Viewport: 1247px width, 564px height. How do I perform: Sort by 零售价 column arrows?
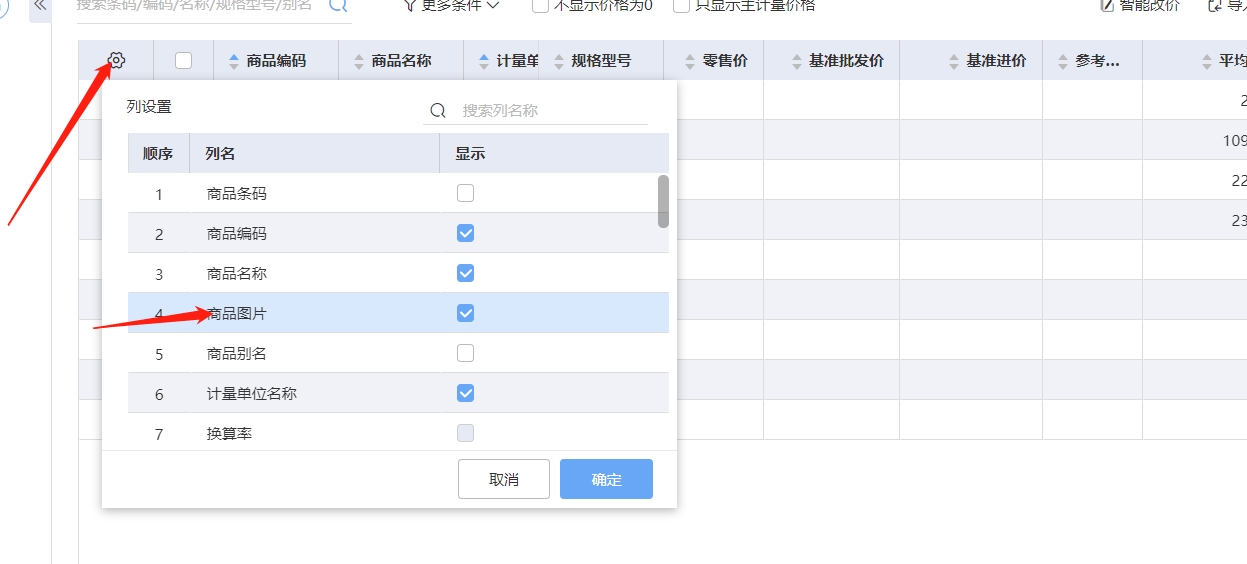coord(690,61)
